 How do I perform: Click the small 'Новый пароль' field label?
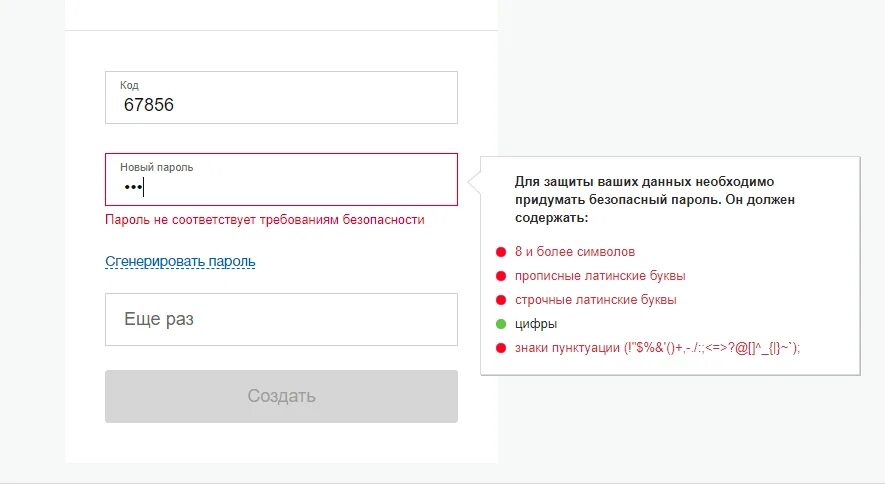(x=156, y=167)
